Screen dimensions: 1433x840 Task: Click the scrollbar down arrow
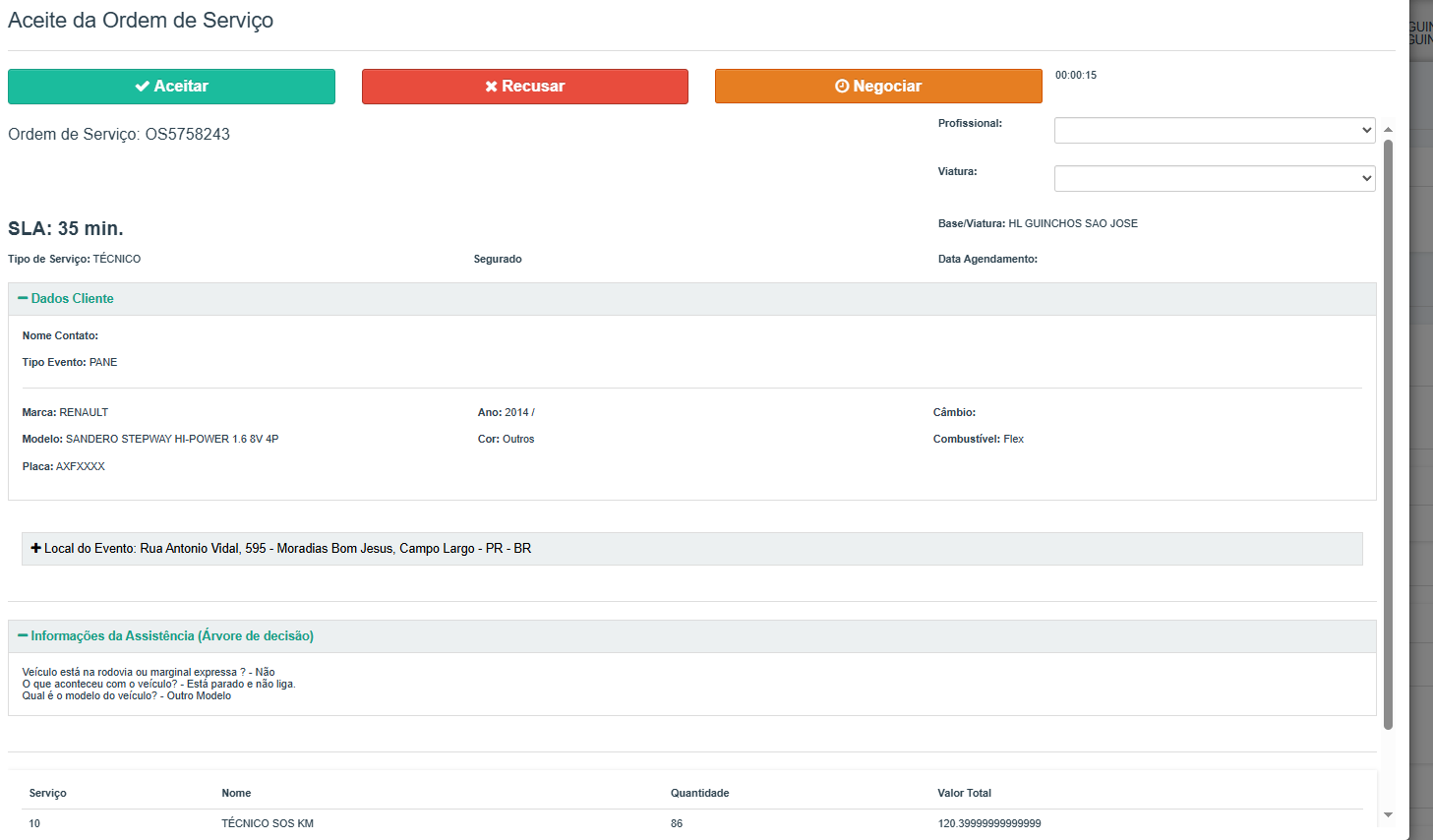click(1388, 814)
